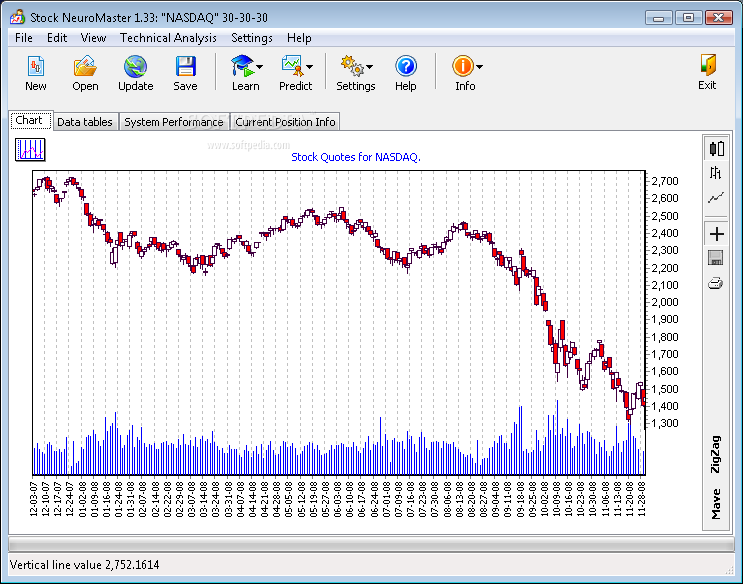Screen dimensions: 743x584
Task: Click the 11-28-08 date axis label
Action: click(x=642, y=499)
